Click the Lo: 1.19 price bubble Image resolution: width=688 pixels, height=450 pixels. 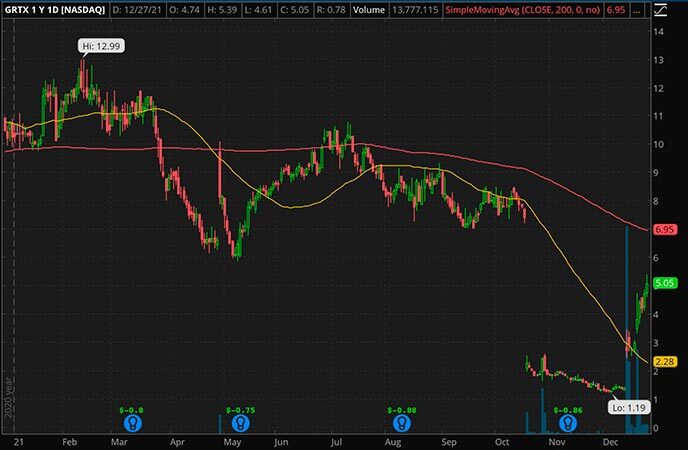pos(629,407)
